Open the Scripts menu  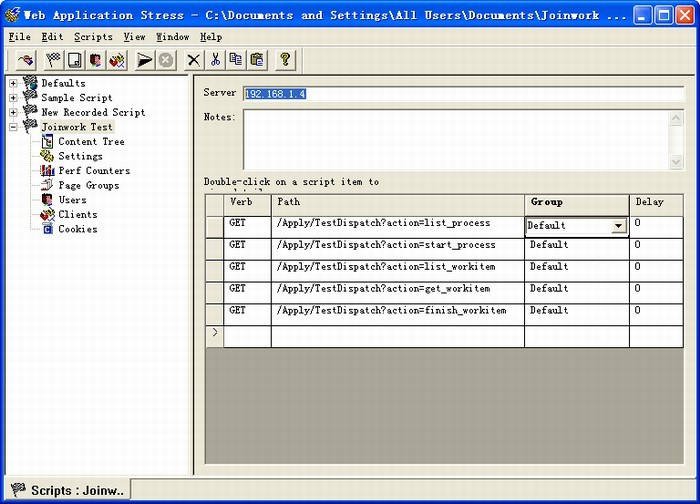pos(93,37)
